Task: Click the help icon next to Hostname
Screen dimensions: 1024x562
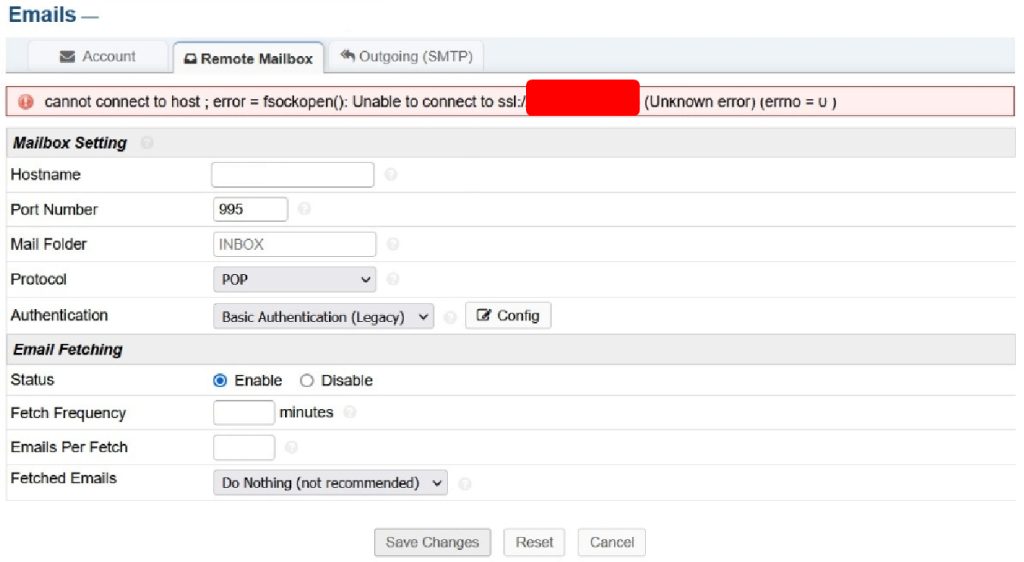Action: [391, 174]
